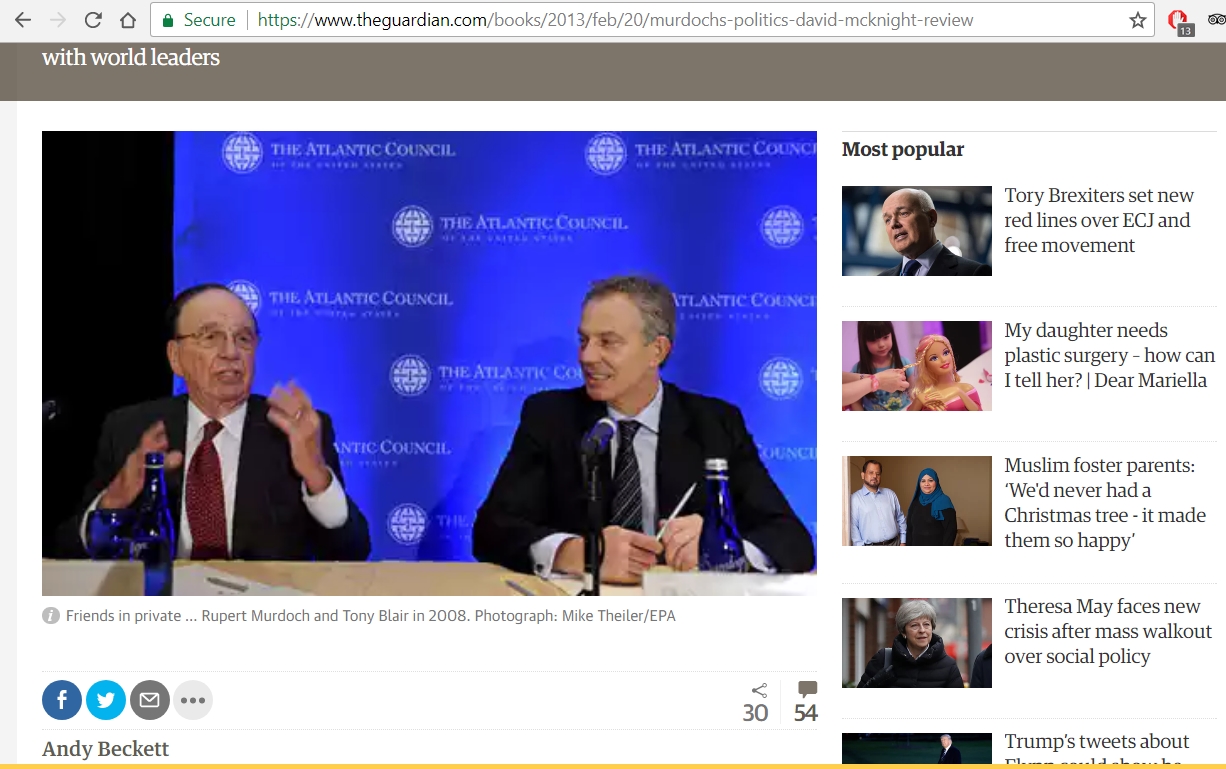
Task: Share the article on Facebook
Action: [62, 700]
